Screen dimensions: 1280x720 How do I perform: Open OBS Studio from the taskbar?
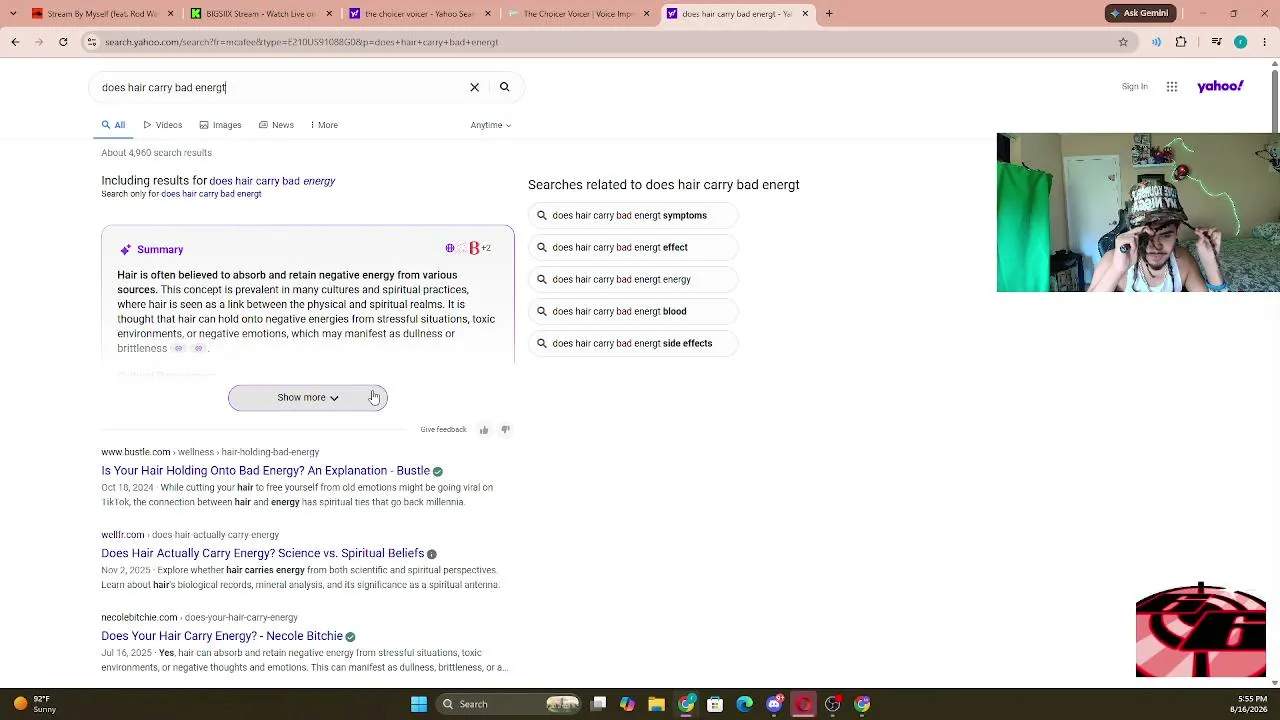click(832, 704)
